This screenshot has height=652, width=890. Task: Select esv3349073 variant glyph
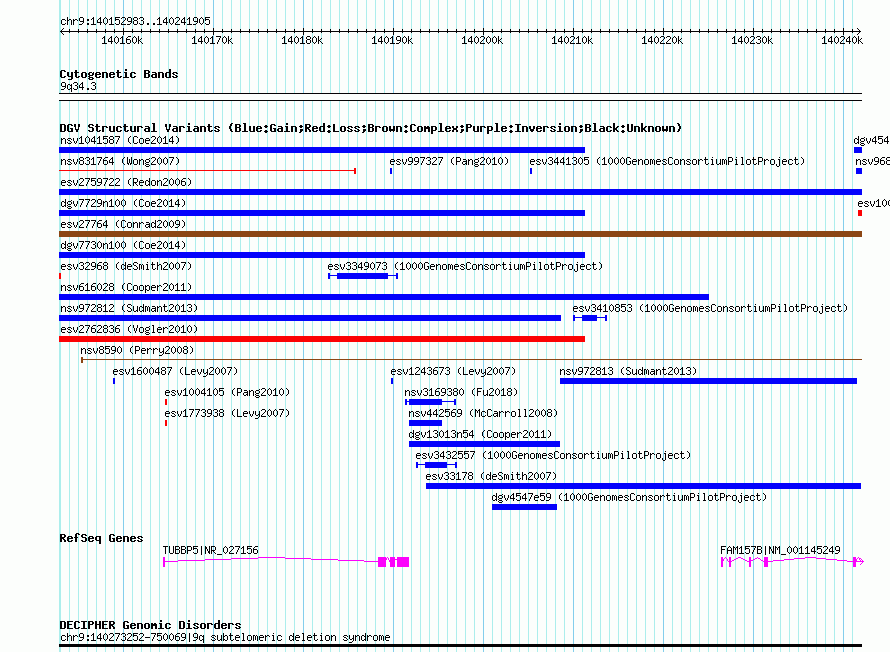[x=363, y=276]
